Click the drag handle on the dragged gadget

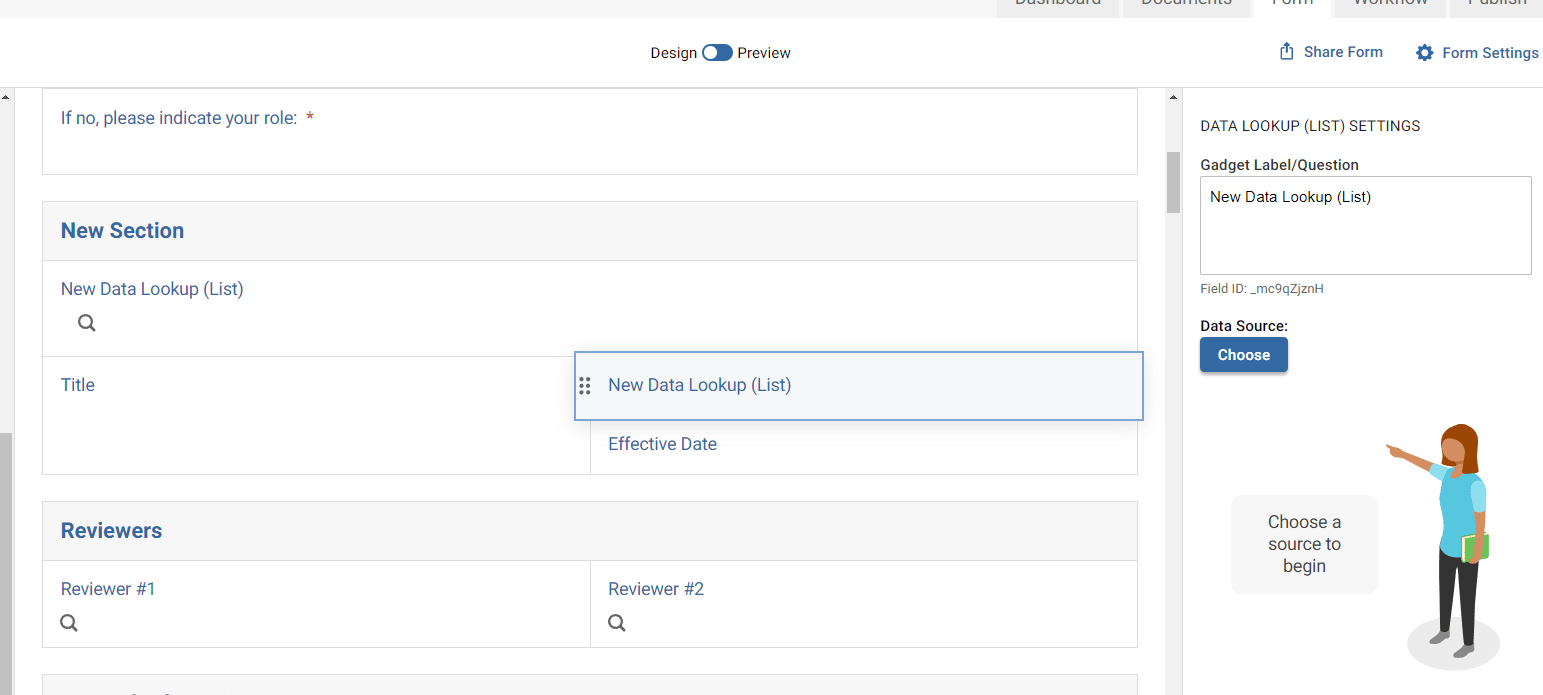[585, 385]
